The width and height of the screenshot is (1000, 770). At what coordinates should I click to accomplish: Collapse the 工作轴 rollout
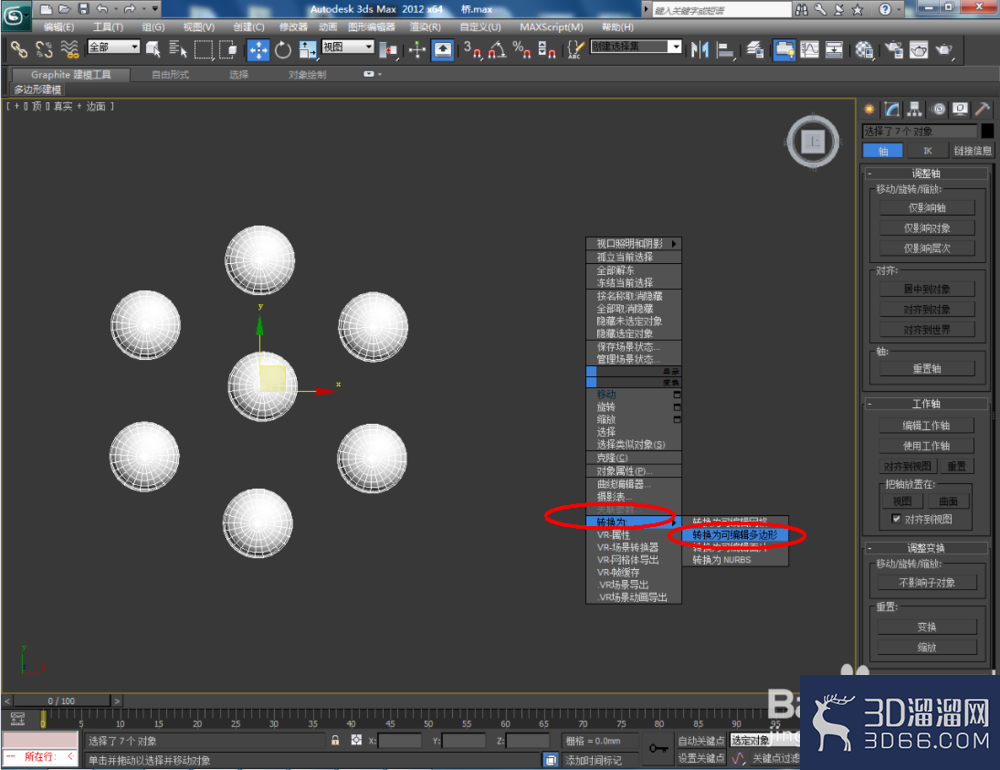click(926, 404)
